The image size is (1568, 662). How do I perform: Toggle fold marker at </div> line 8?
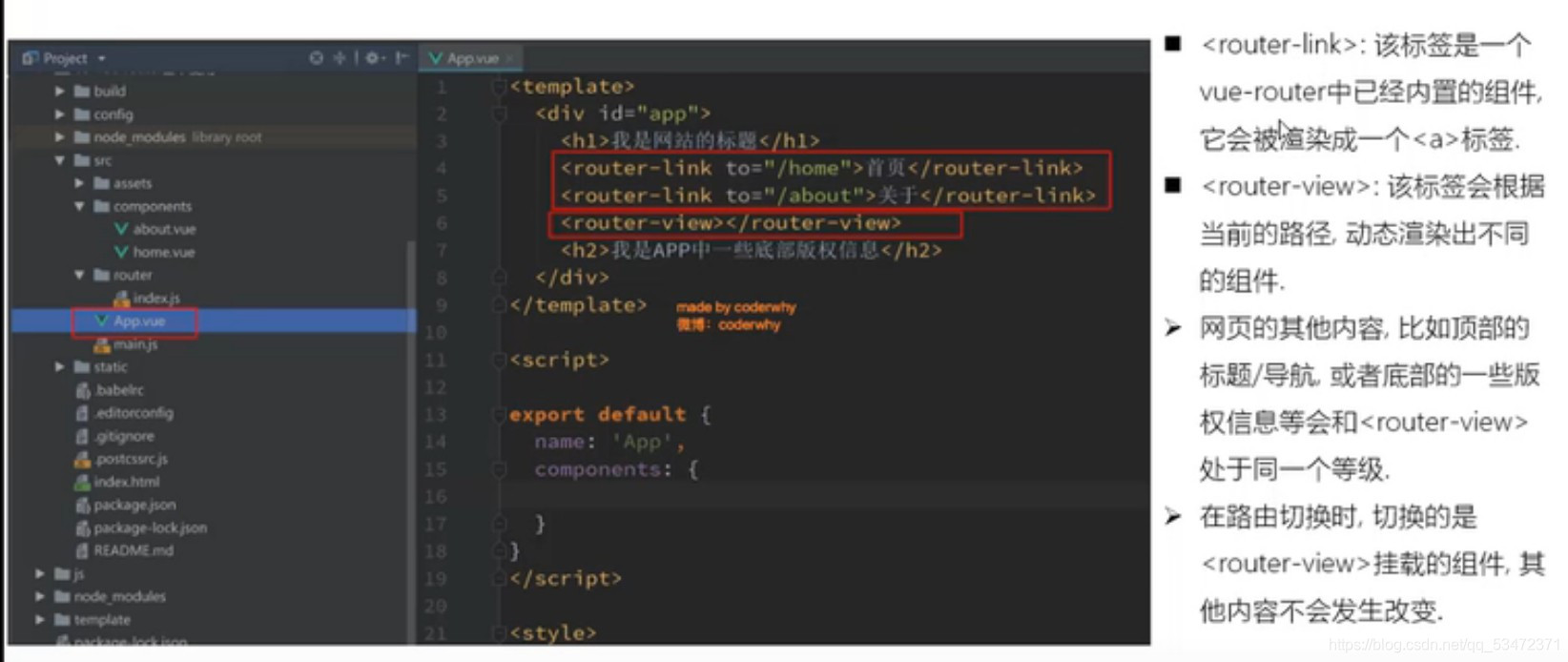(498, 278)
